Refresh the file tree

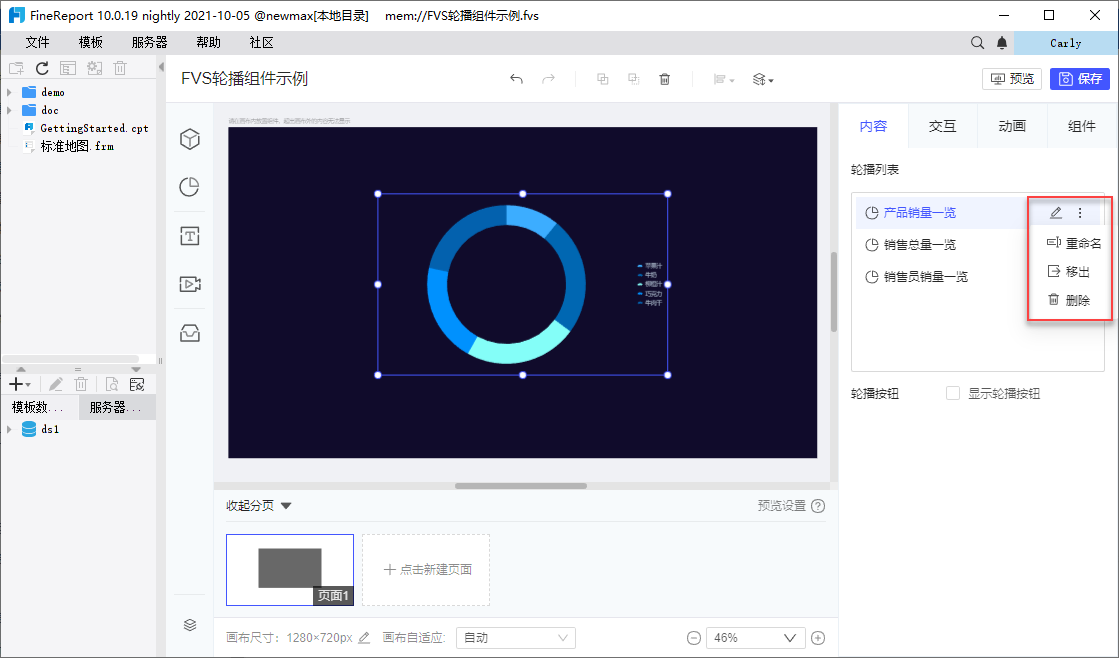coord(42,68)
